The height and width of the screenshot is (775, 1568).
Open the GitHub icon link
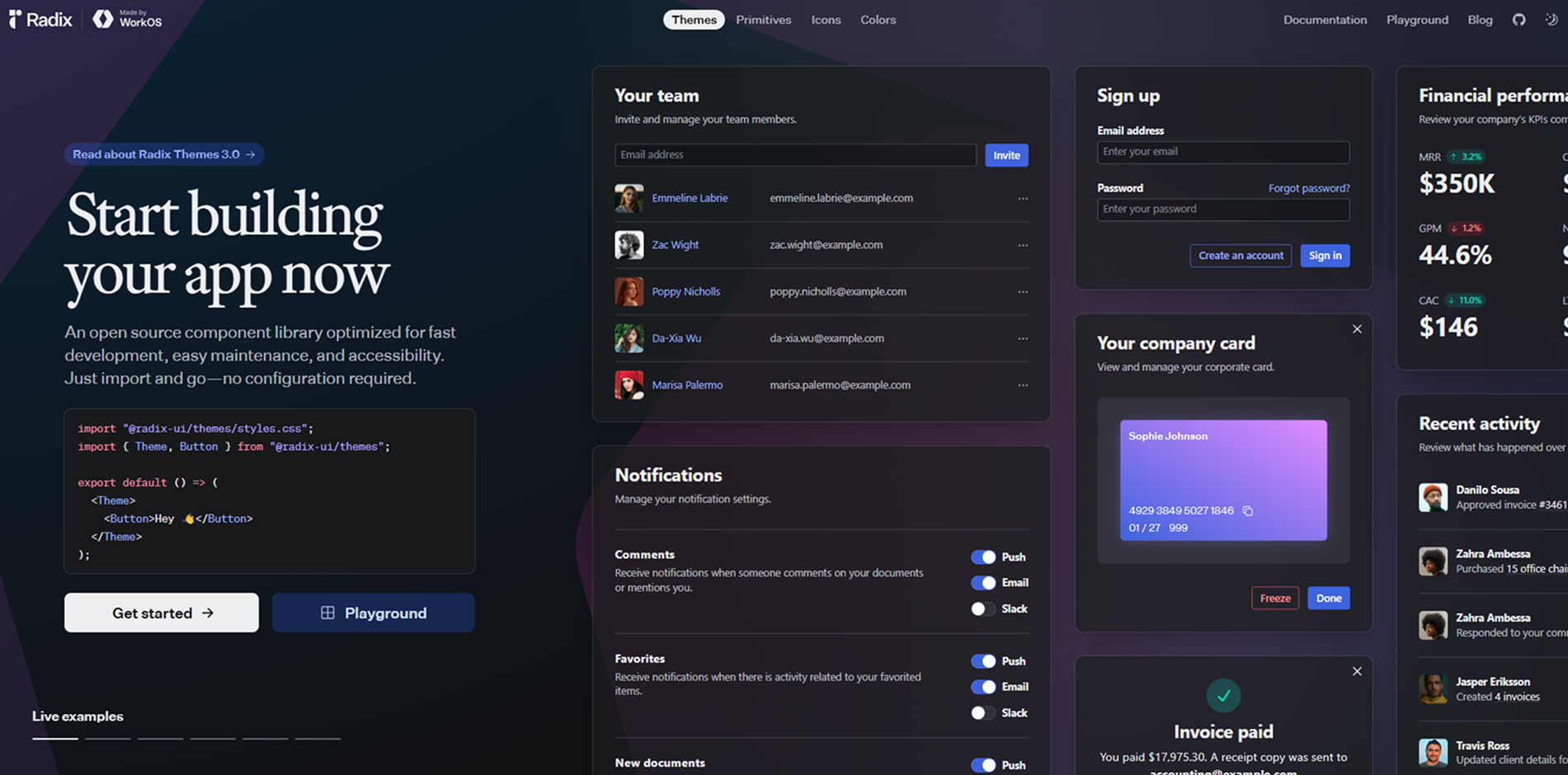click(1519, 20)
